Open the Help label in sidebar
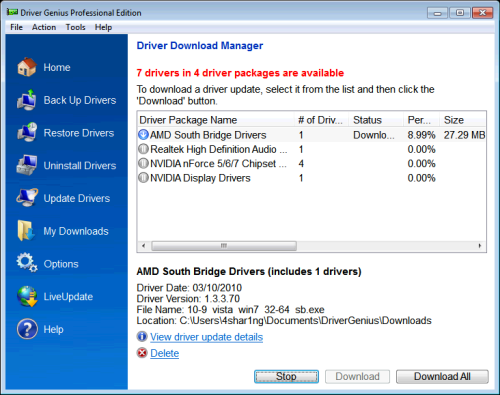Viewport: 500px width, 395px height. coord(53,329)
